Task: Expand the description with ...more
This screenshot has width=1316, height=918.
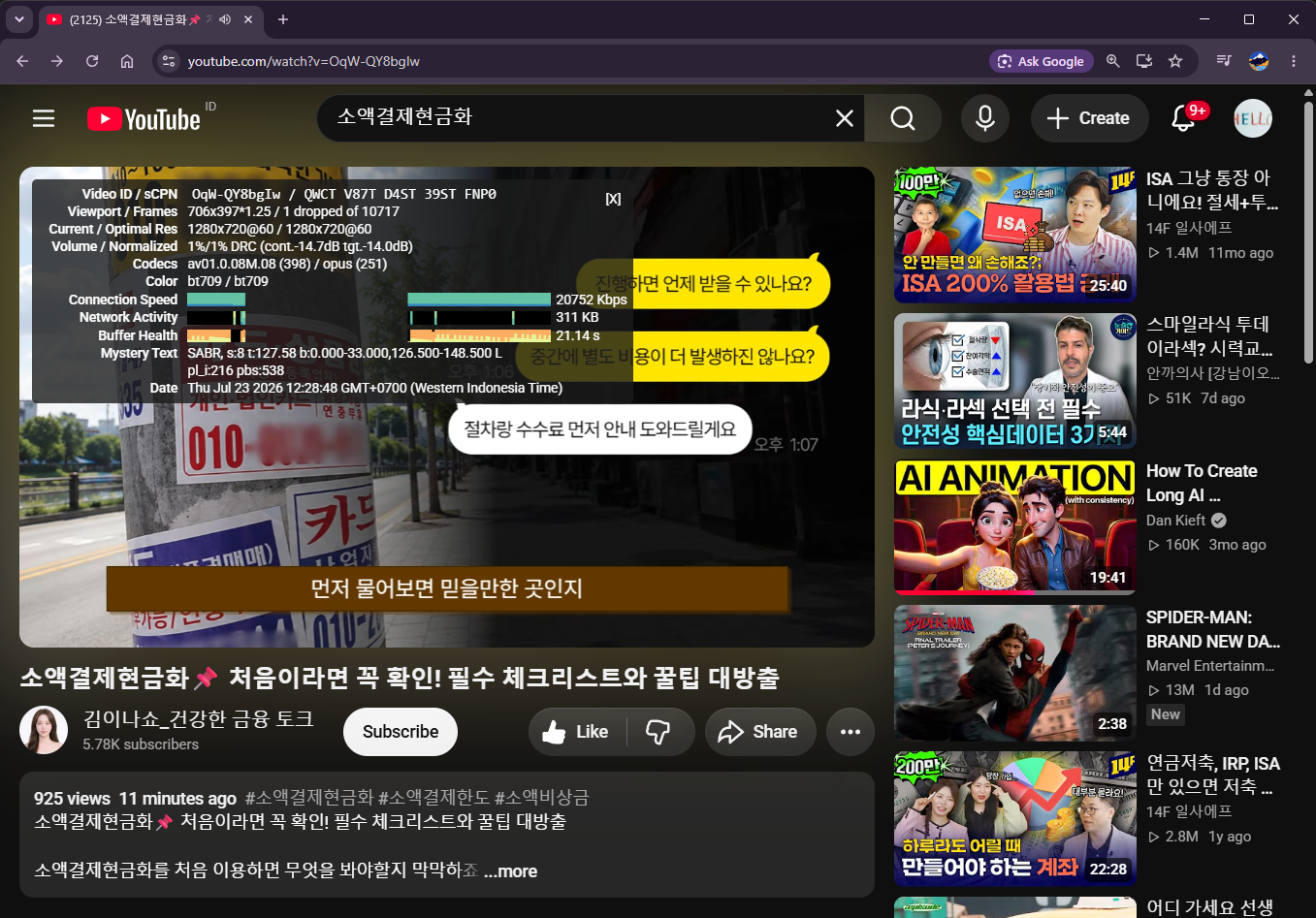Action: [x=511, y=871]
